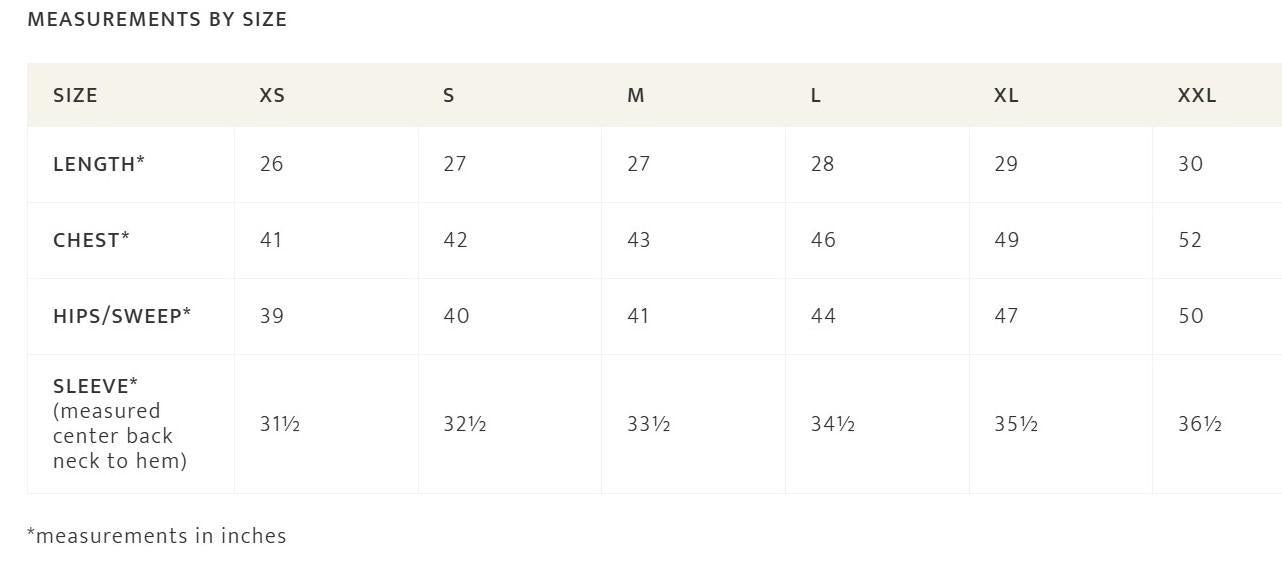Click the SLEEVE* row label
The width and height of the screenshot is (1282, 564).
pyautogui.click(x=96, y=386)
